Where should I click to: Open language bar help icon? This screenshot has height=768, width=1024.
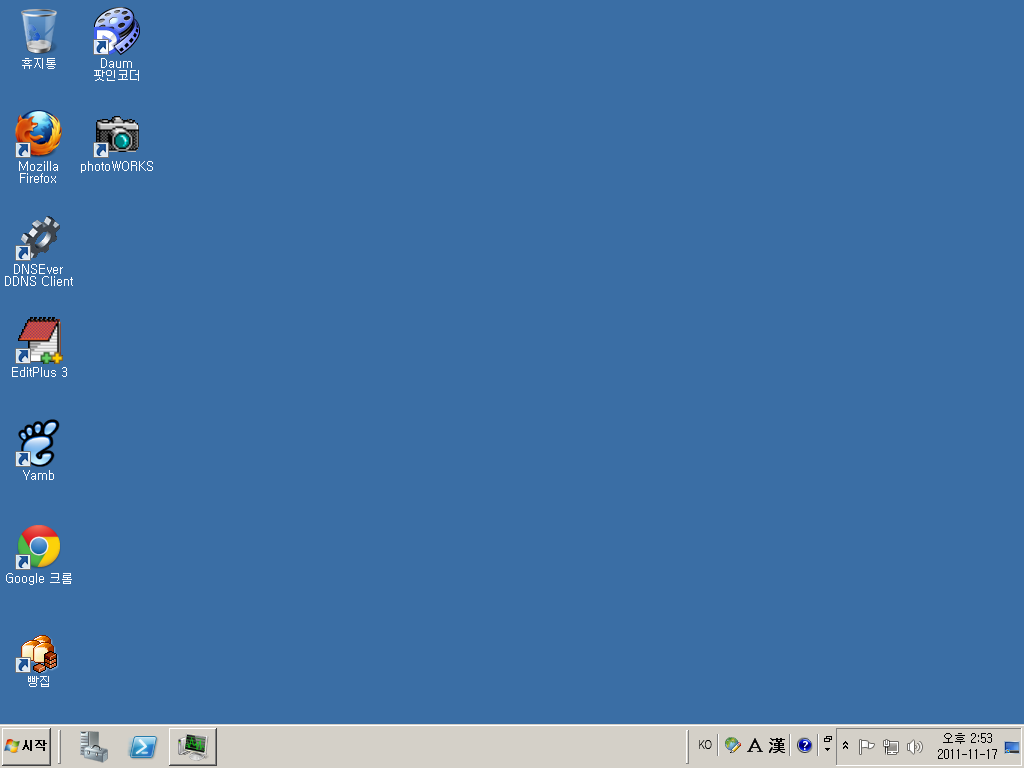click(x=804, y=745)
